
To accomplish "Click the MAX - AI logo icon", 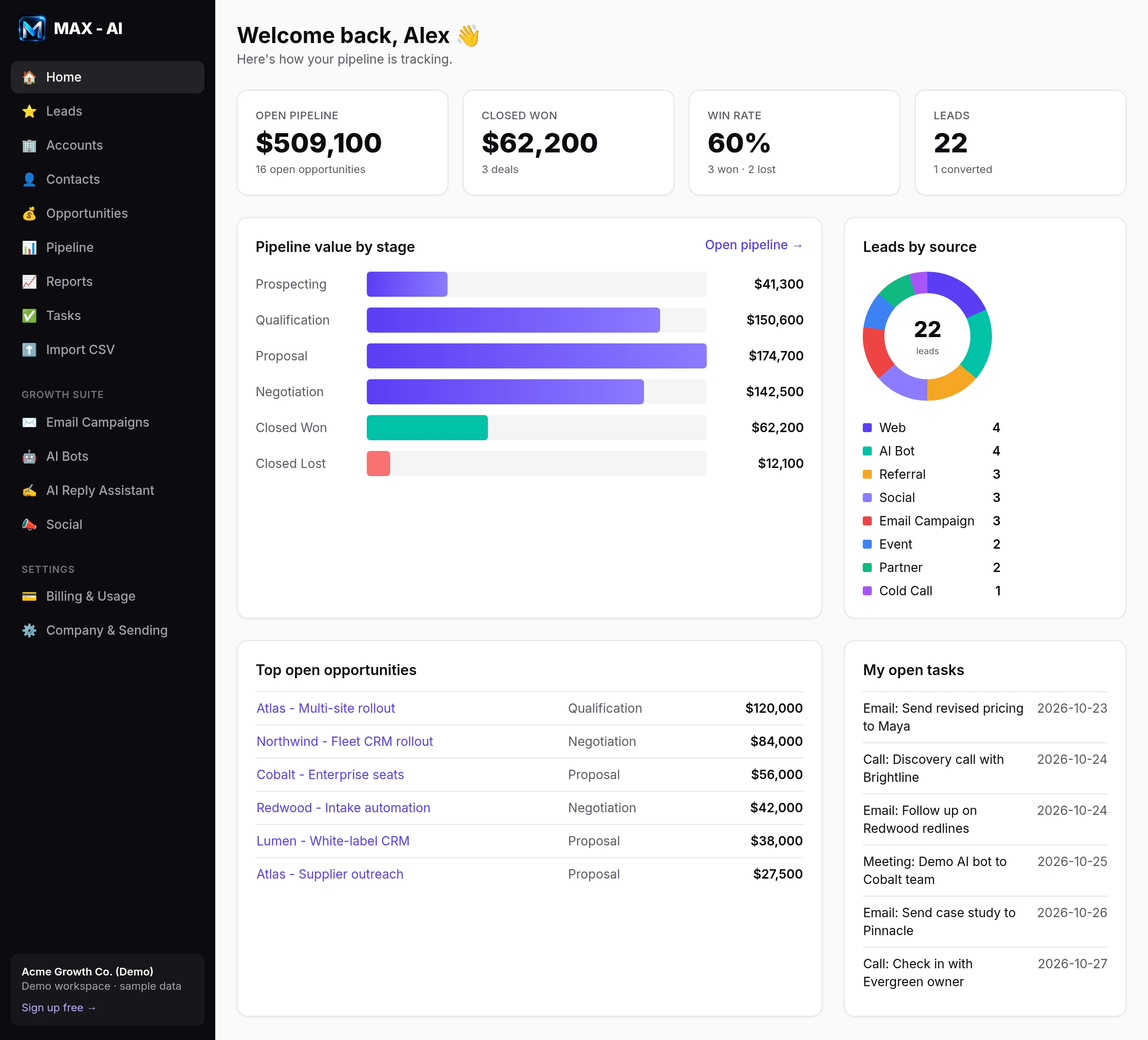I will coord(32,28).
